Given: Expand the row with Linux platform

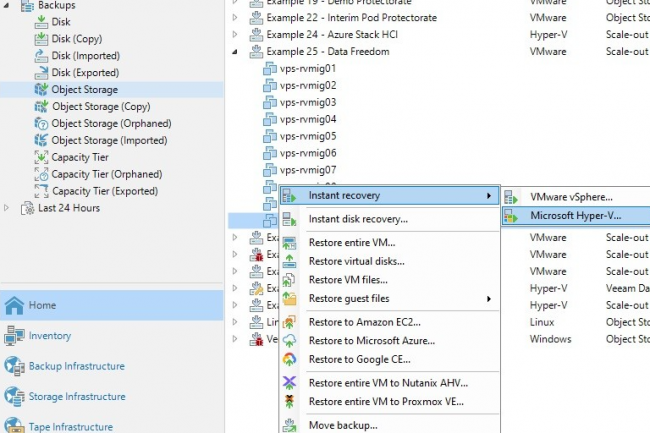Looking at the screenshot, I should click(x=235, y=322).
